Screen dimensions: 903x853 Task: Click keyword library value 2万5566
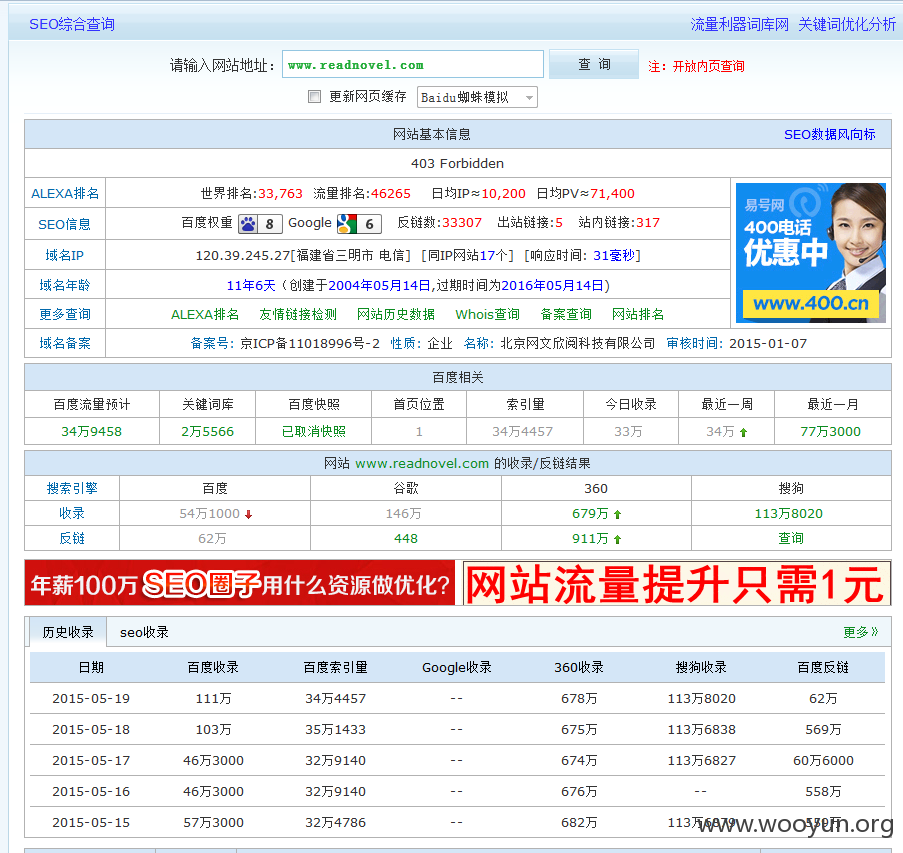point(207,432)
